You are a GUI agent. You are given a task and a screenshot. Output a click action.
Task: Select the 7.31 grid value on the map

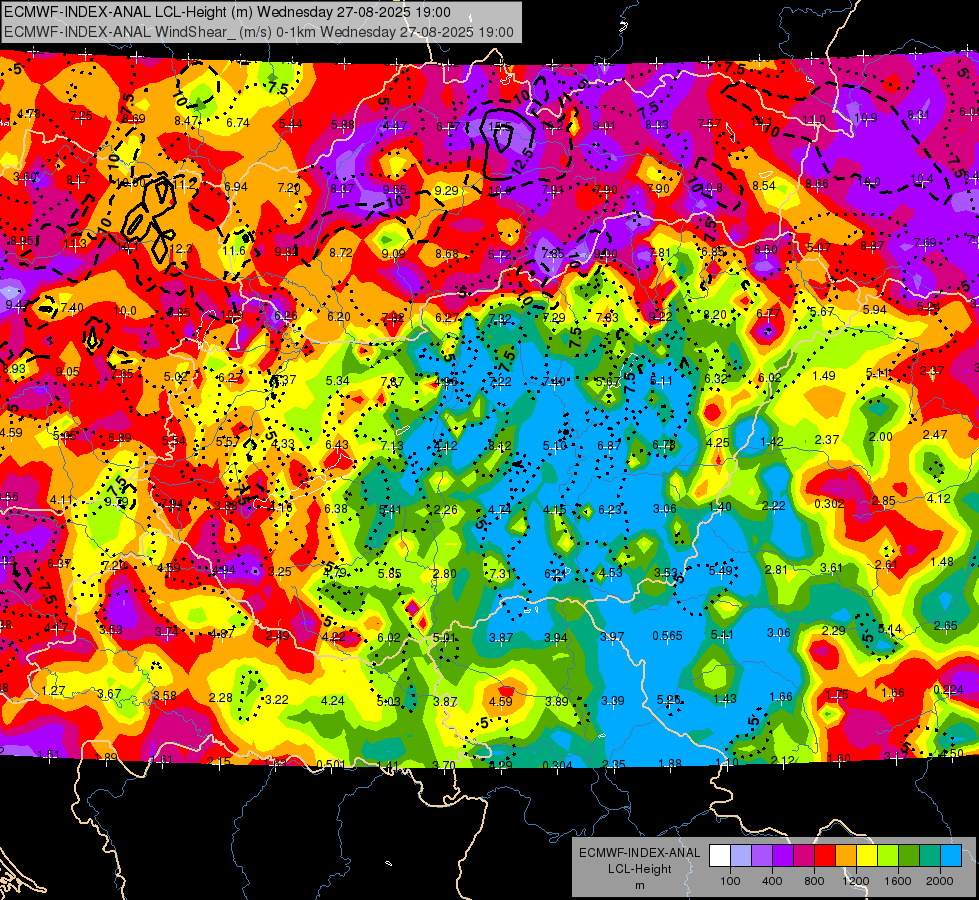500,573
